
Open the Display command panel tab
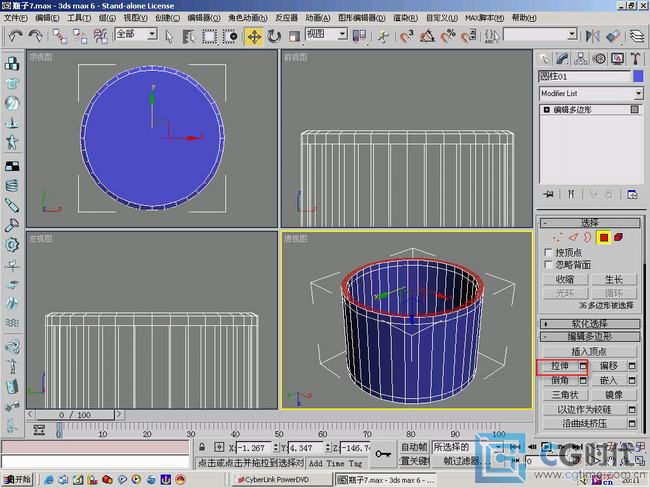coord(618,59)
